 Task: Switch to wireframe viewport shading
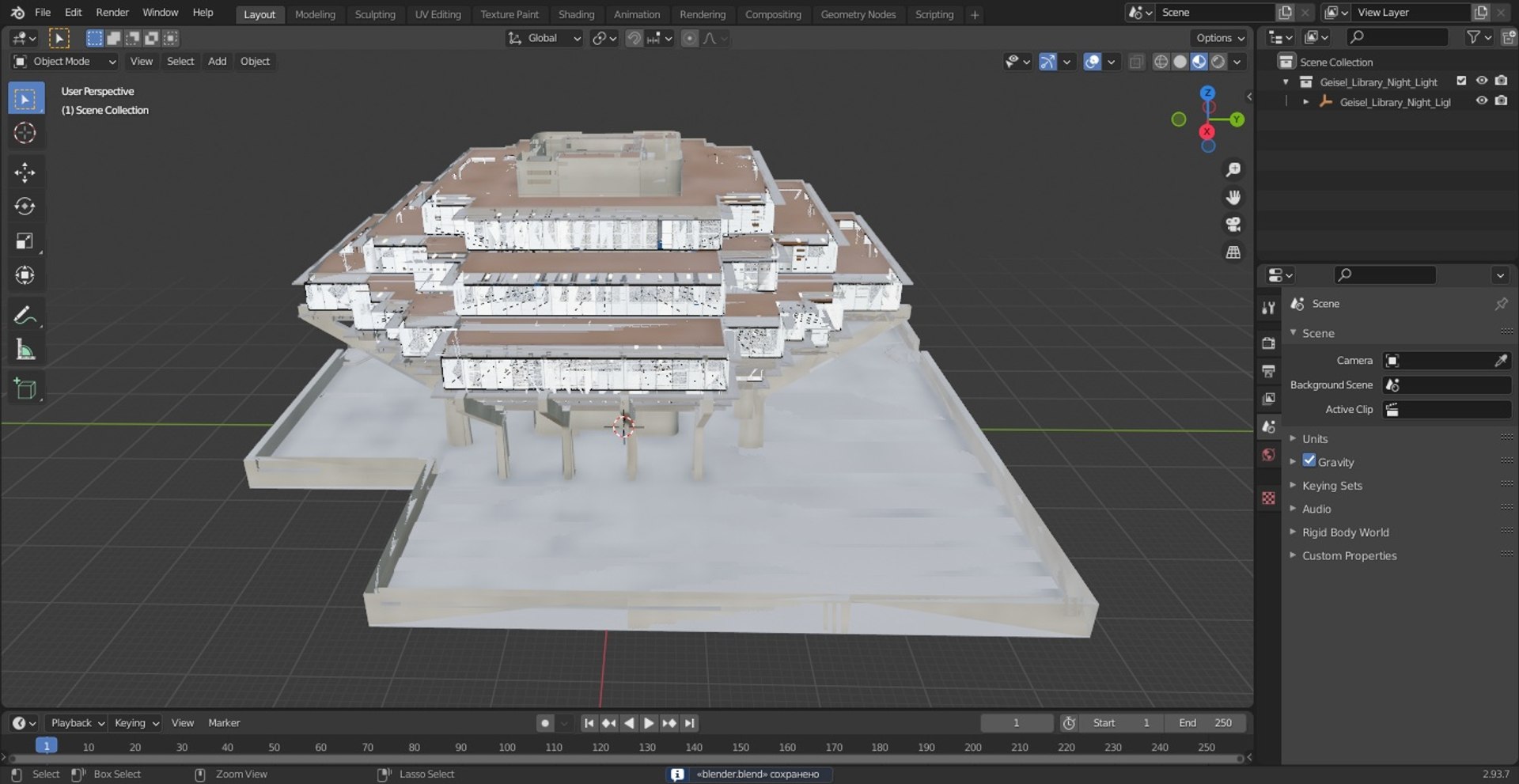[1161, 62]
